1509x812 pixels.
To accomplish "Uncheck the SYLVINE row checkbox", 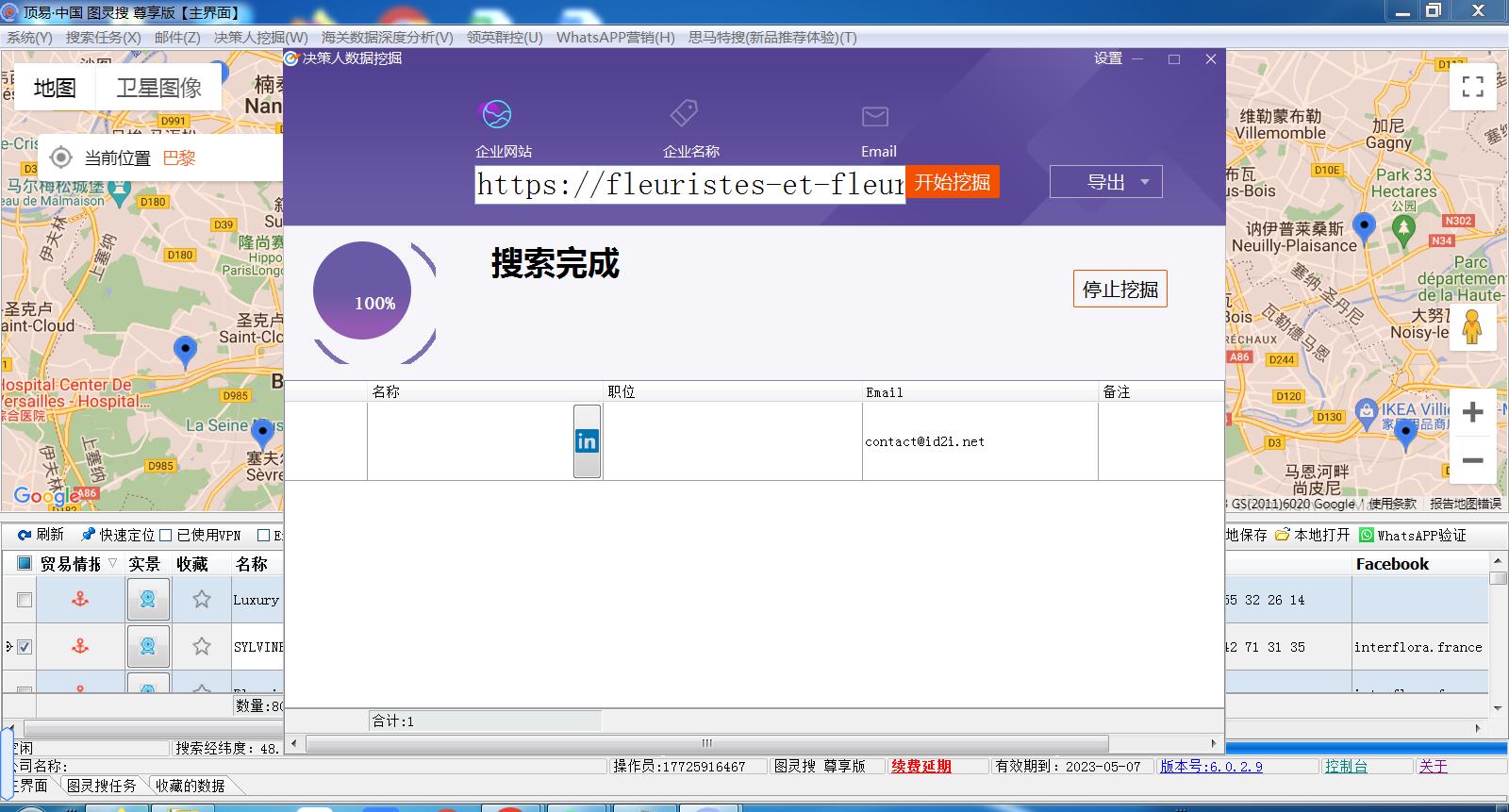I will 25,647.
